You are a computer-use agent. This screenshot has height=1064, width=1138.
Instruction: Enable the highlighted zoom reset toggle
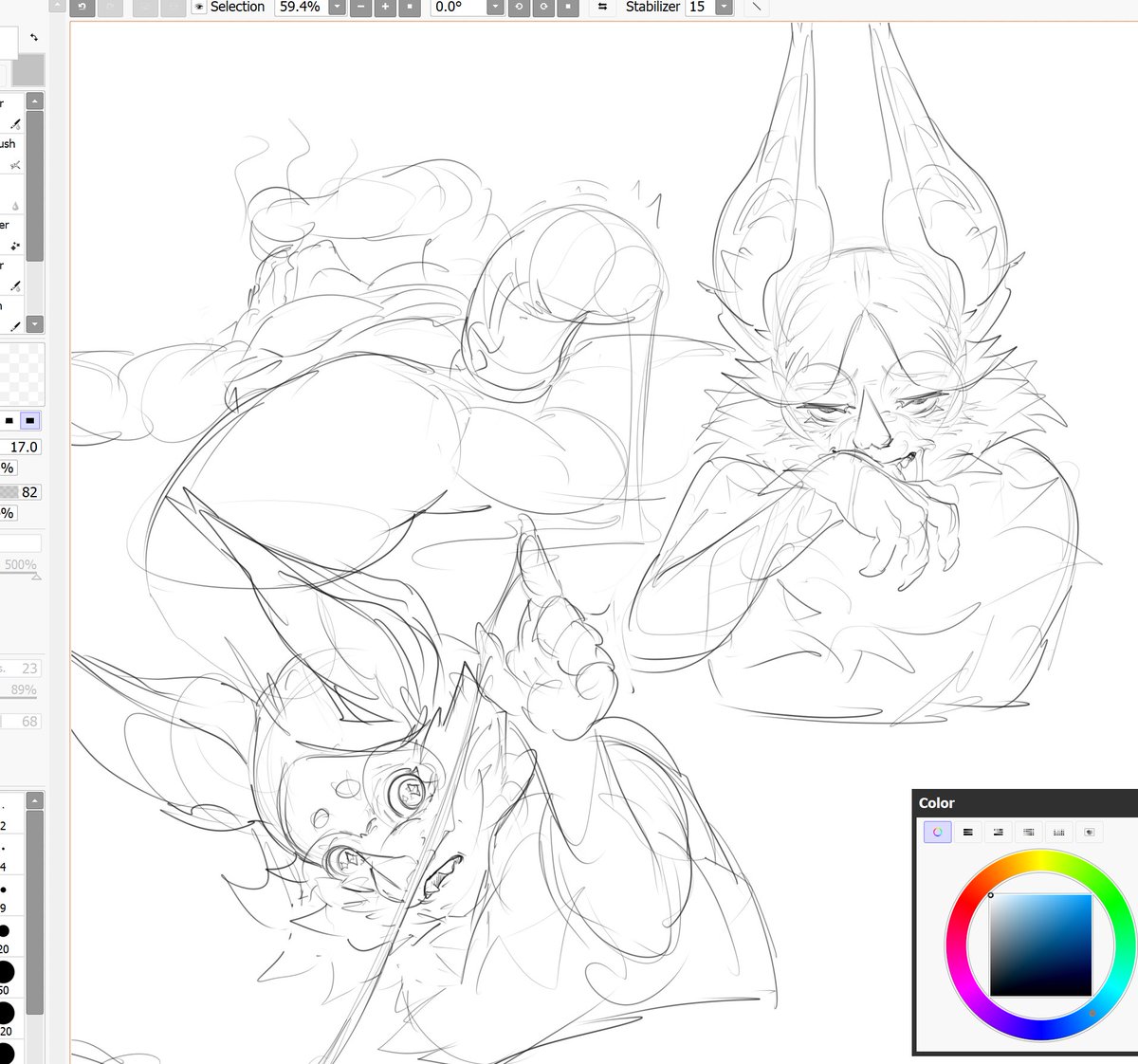tap(412, 8)
